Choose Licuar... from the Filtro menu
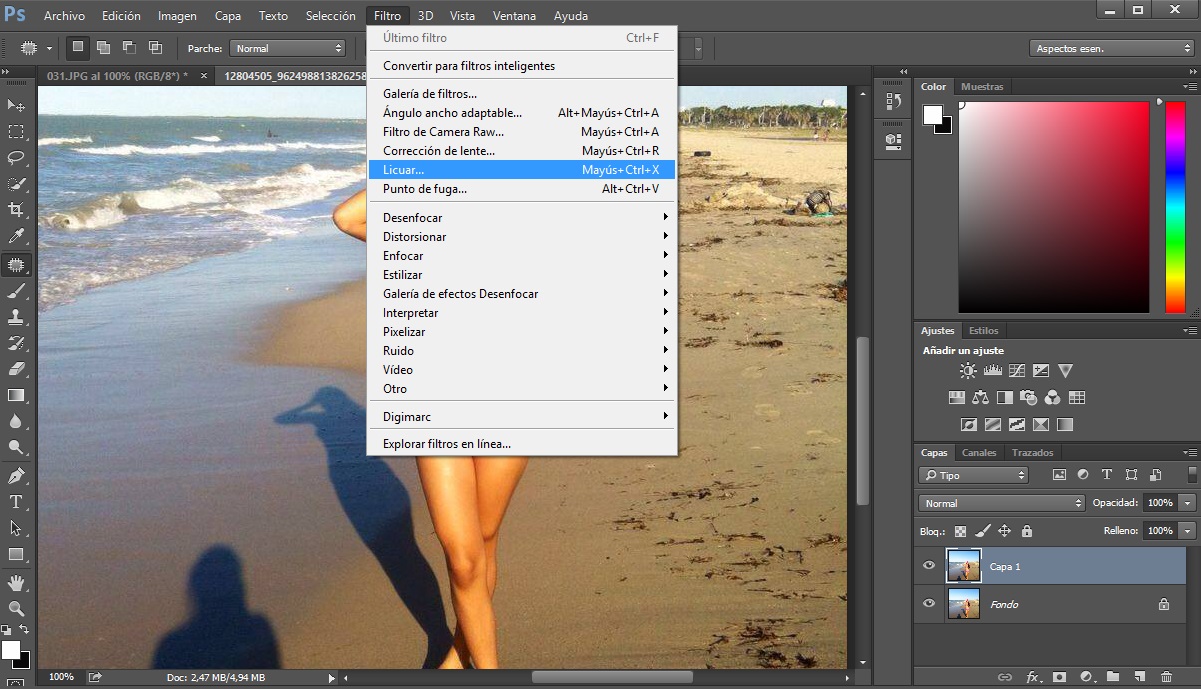The image size is (1201, 689). tap(522, 170)
